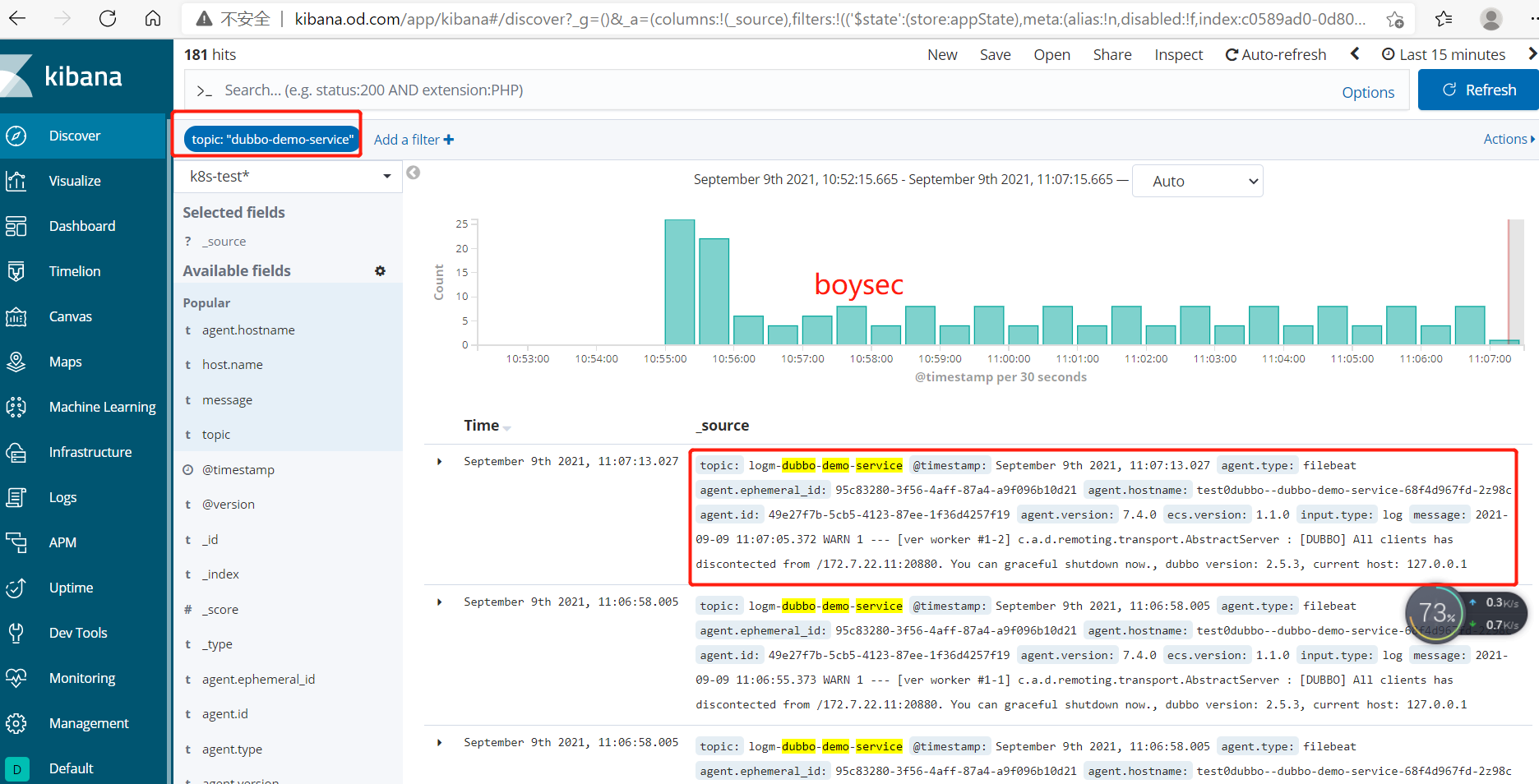This screenshot has width=1539, height=784.
Task: Select the host.name field
Action: pyautogui.click(x=233, y=364)
